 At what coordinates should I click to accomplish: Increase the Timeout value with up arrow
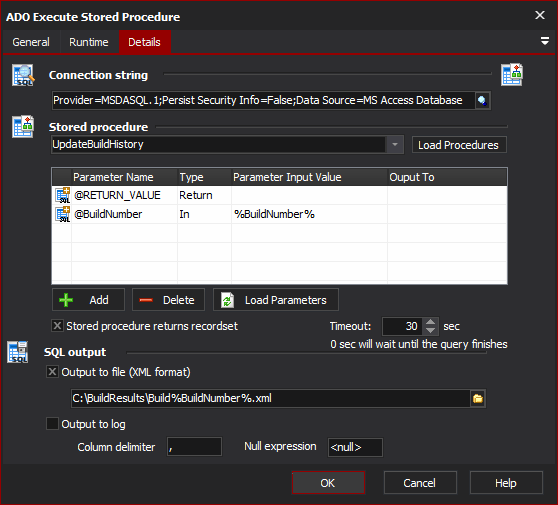(430, 322)
